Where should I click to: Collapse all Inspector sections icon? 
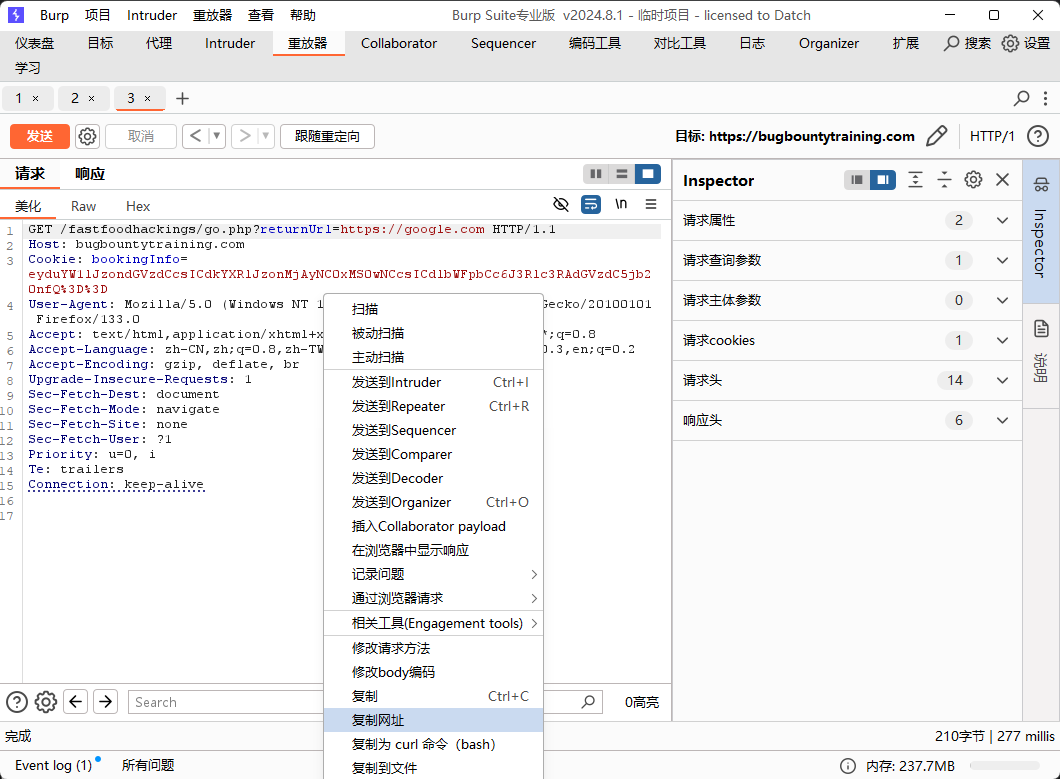point(944,180)
